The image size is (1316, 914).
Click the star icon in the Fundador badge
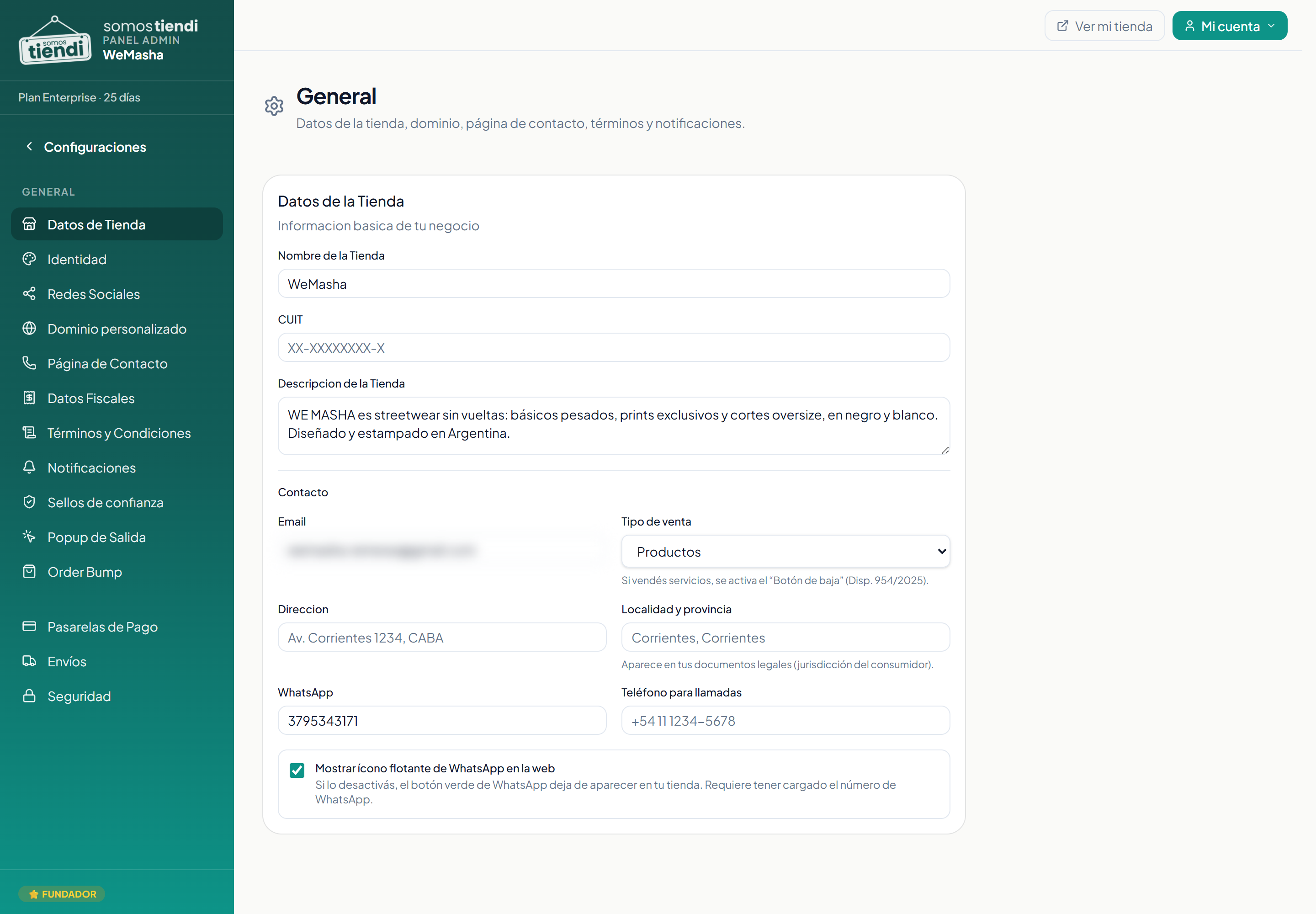pyautogui.click(x=34, y=894)
